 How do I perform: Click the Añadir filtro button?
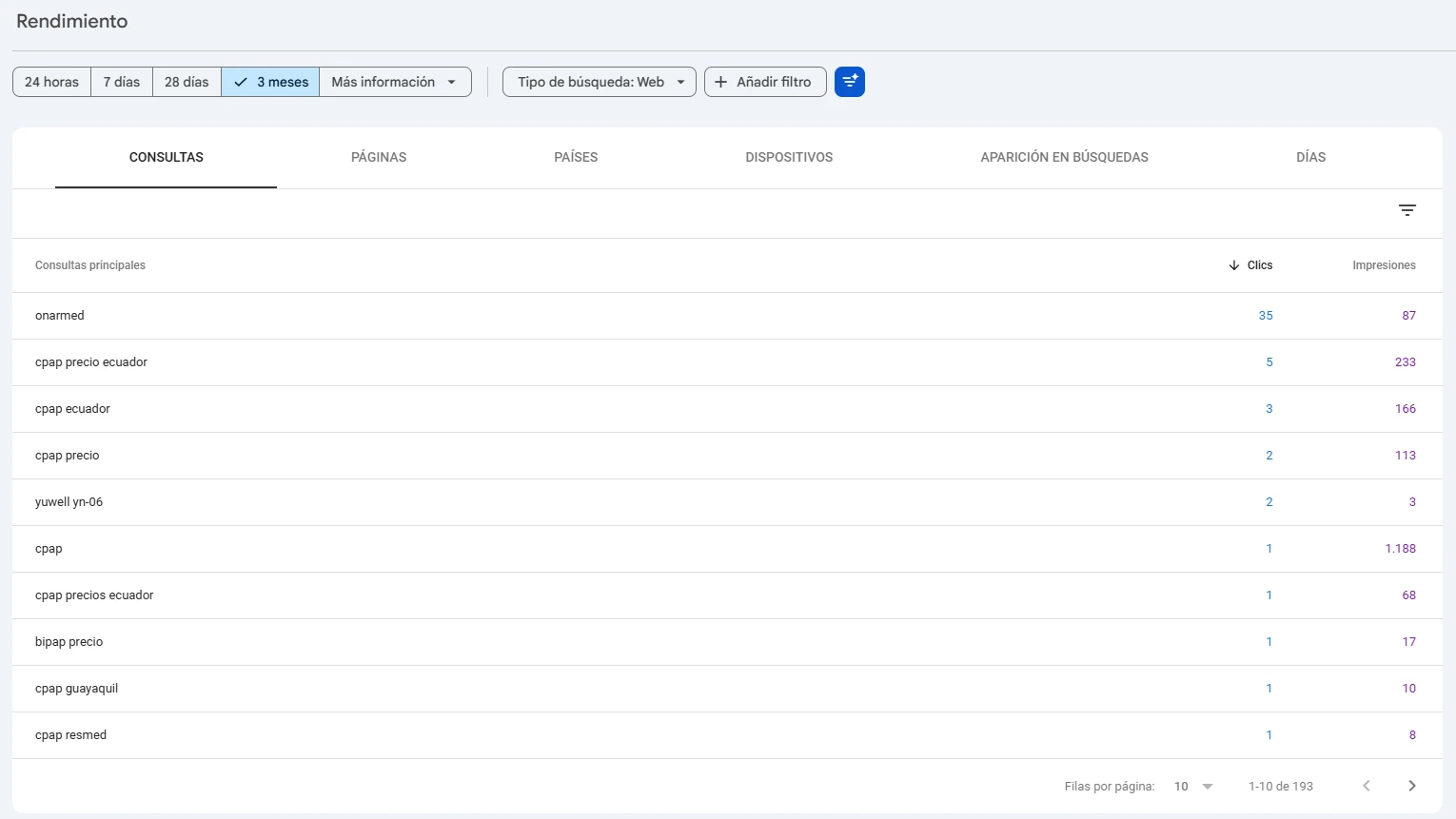[765, 82]
